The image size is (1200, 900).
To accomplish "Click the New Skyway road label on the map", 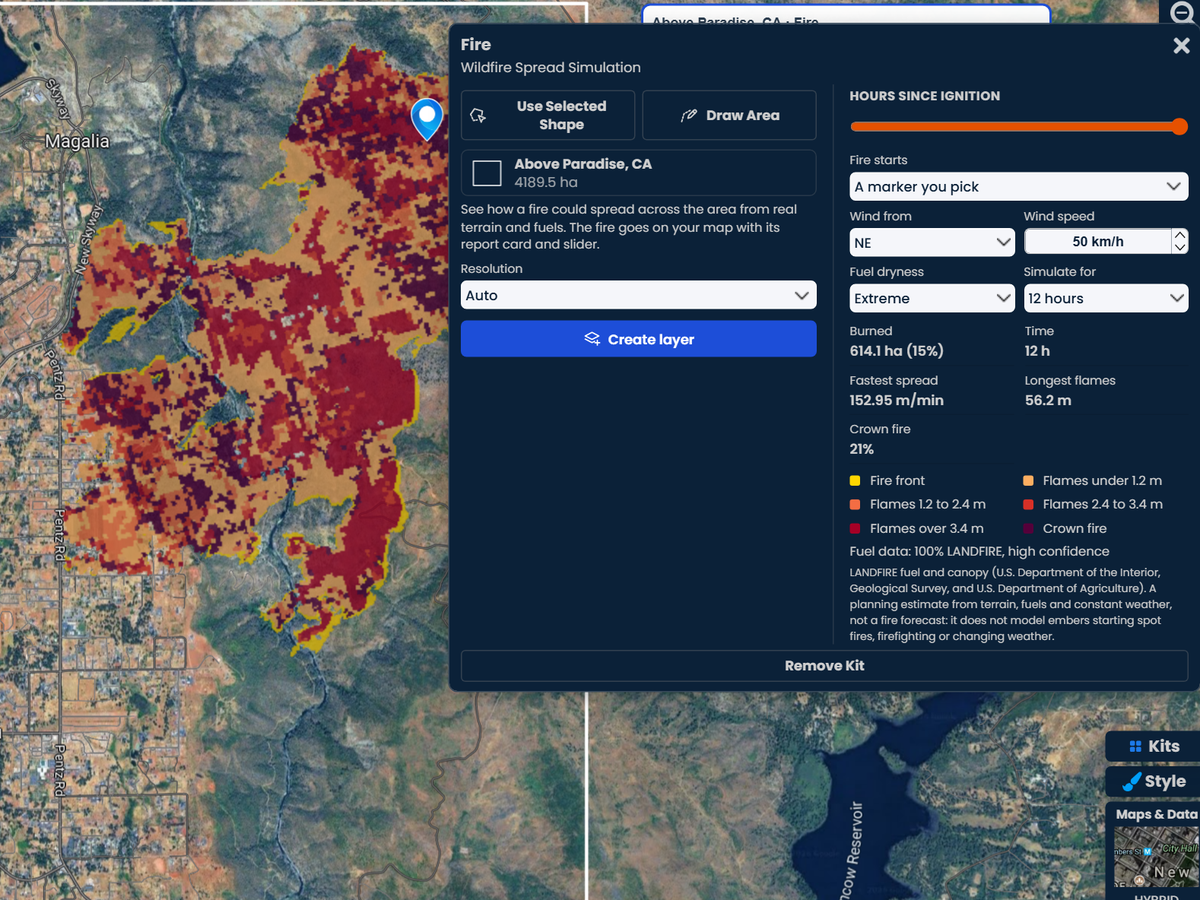I will pyautogui.click(x=90, y=240).
